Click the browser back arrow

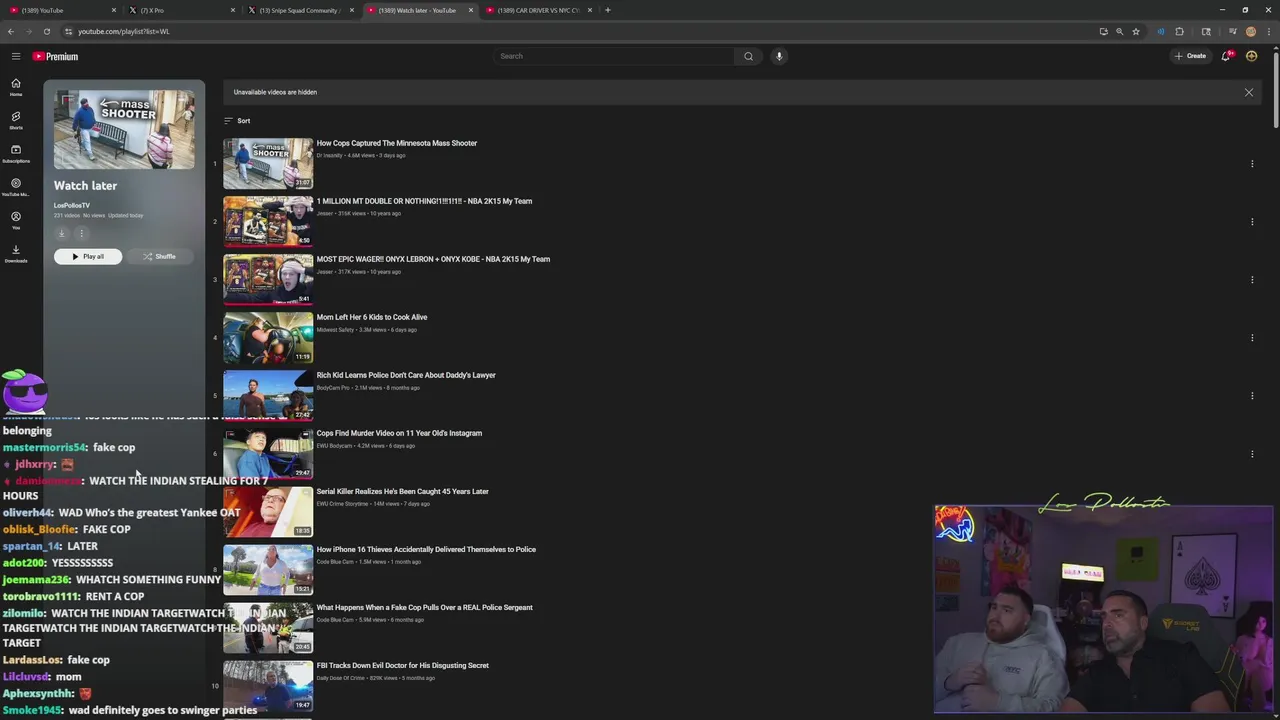tap(11, 31)
